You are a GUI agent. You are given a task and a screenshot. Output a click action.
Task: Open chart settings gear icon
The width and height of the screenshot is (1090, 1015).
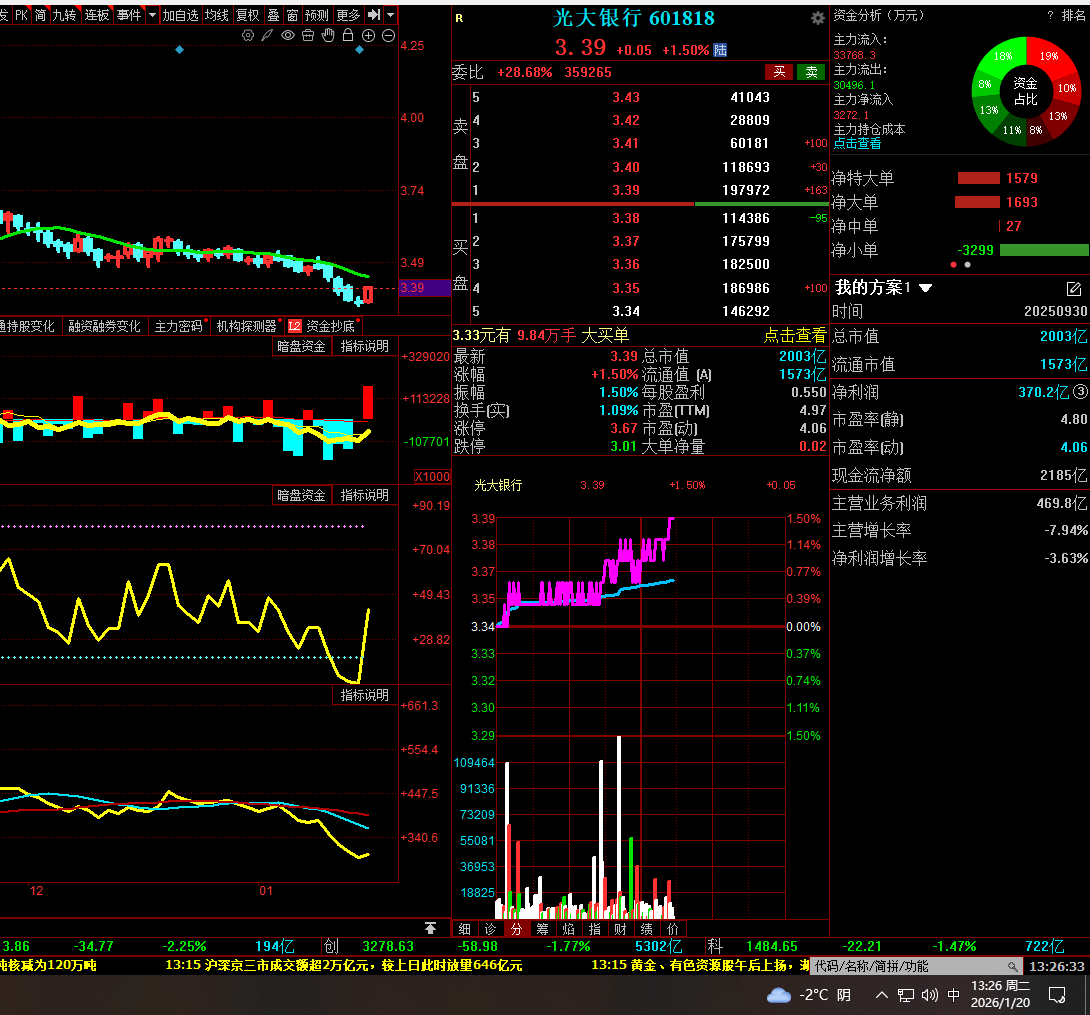point(247,35)
